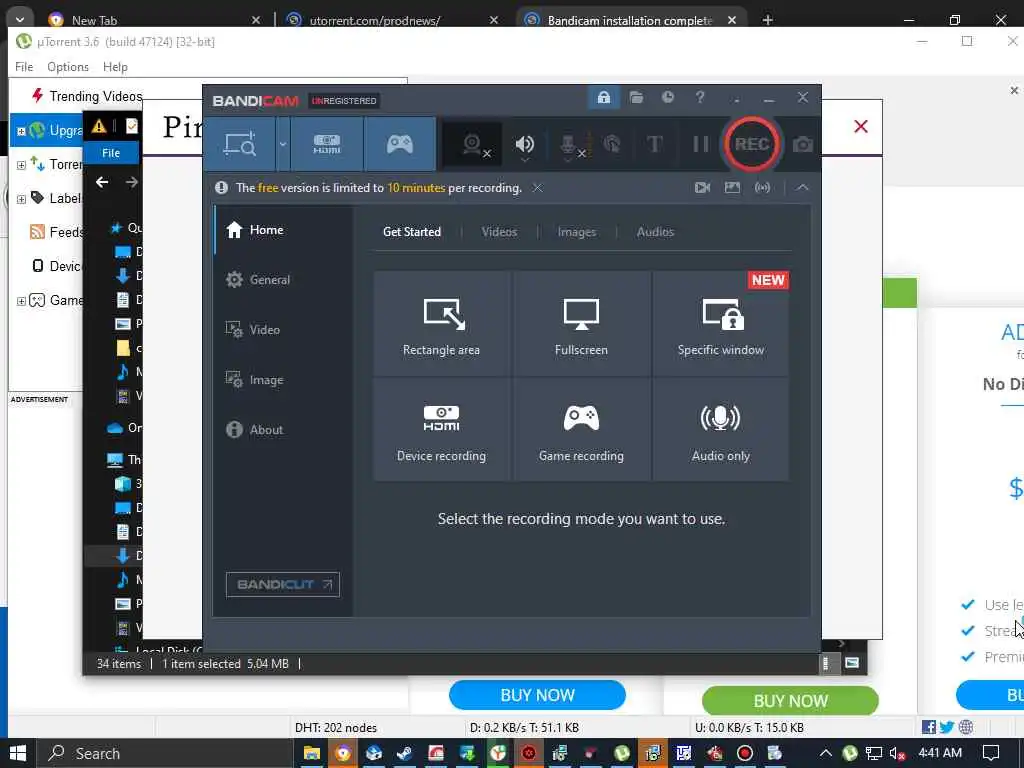This screenshot has width=1024, height=768.
Task: Switch to the utorrent.com/prodnews browser tab
Action: click(x=390, y=20)
